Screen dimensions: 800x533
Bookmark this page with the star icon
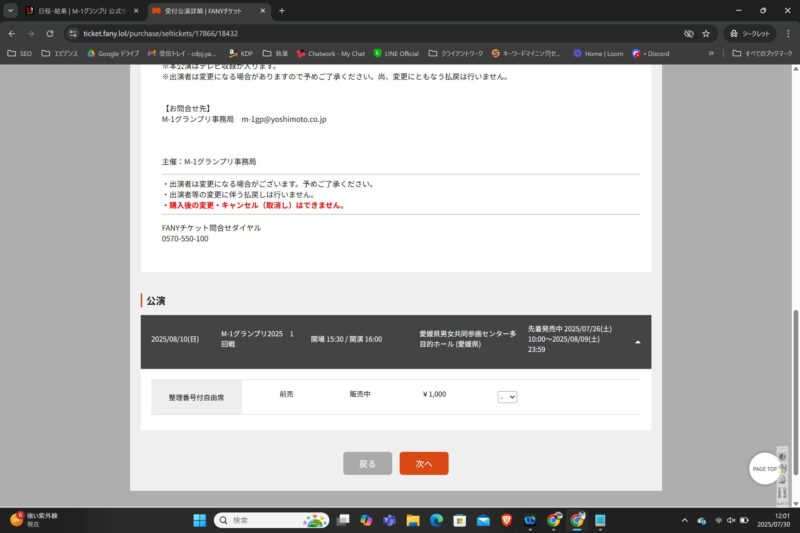[706, 34]
